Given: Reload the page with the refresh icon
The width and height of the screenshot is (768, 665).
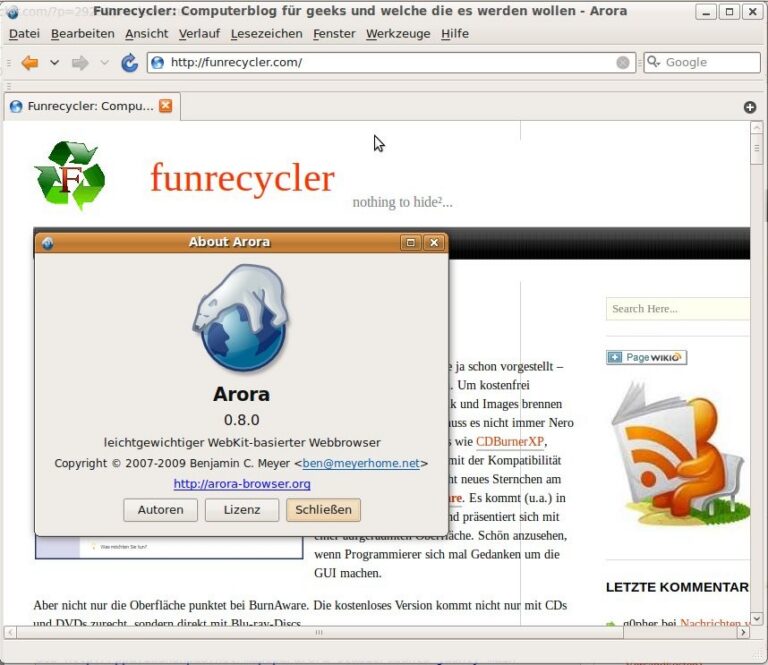Looking at the screenshot, I should (129, 63).
